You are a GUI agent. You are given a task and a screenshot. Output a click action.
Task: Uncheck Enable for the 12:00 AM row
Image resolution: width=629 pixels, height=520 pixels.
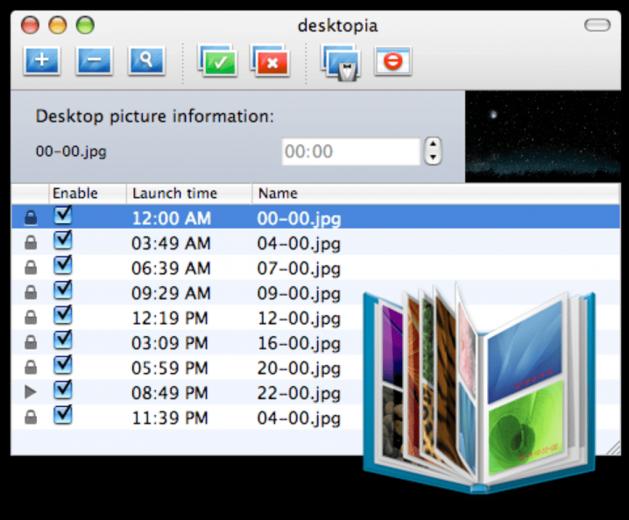pos(63,215)
